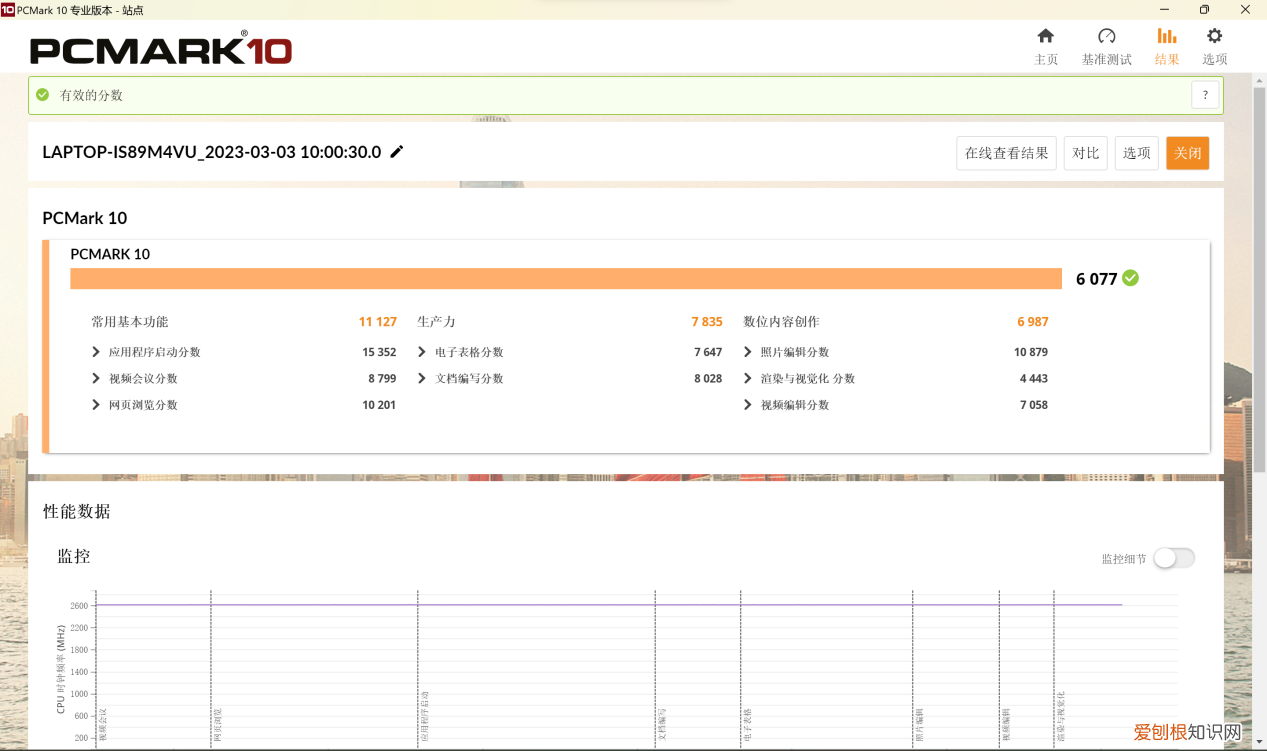Click the orange 关闭 button
This screenshot has width=1267, height=751.
coord(1187,153)
